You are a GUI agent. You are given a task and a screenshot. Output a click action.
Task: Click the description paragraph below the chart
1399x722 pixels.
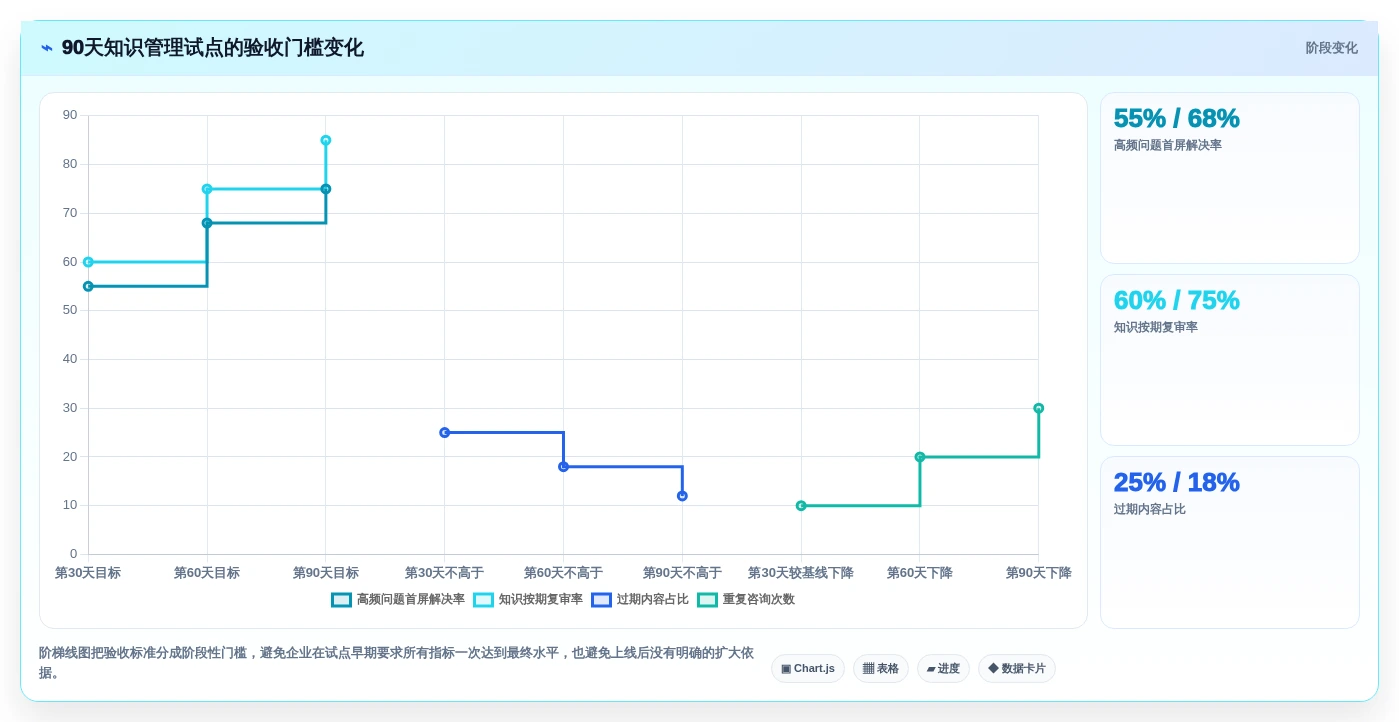[x=396, y=663]
